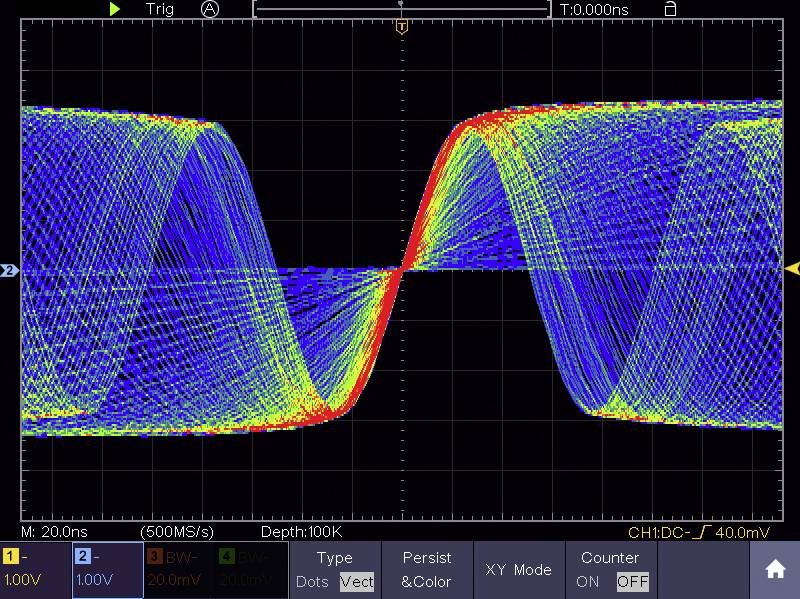
Task: Click the Home menu icon
Action: [775, 568]
